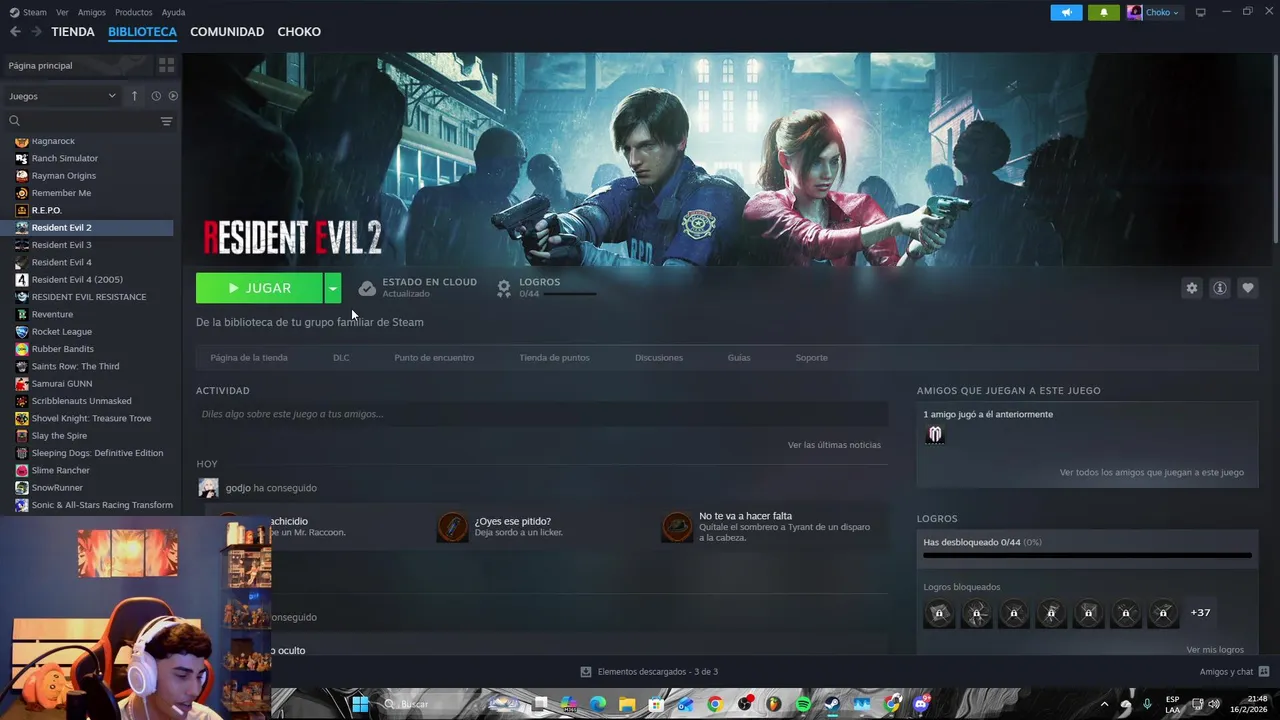Screen dimensions: 1280x720
Task: Click the achievements progress bar 0/44
Action: click(1087, 555)
